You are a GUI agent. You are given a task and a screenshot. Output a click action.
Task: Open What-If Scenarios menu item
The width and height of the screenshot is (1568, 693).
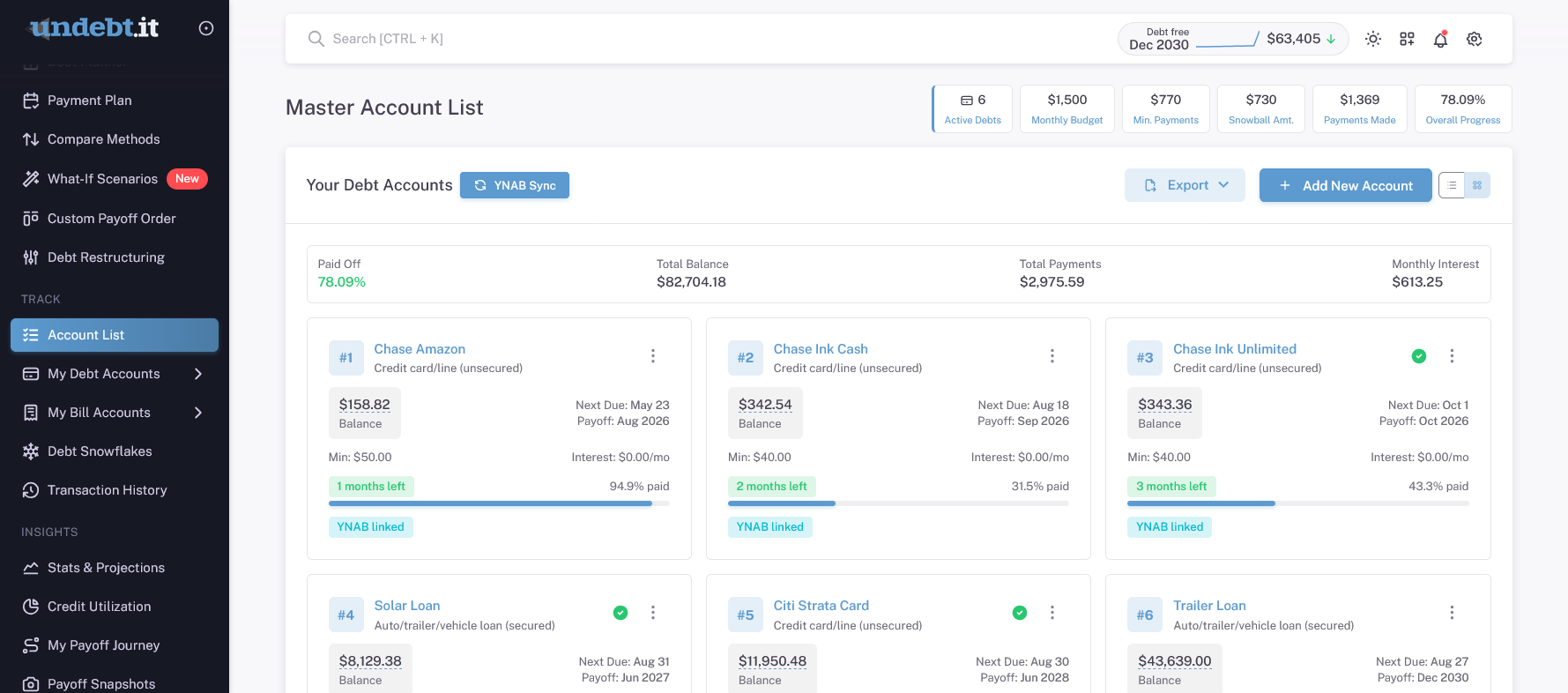coord(115,179)
